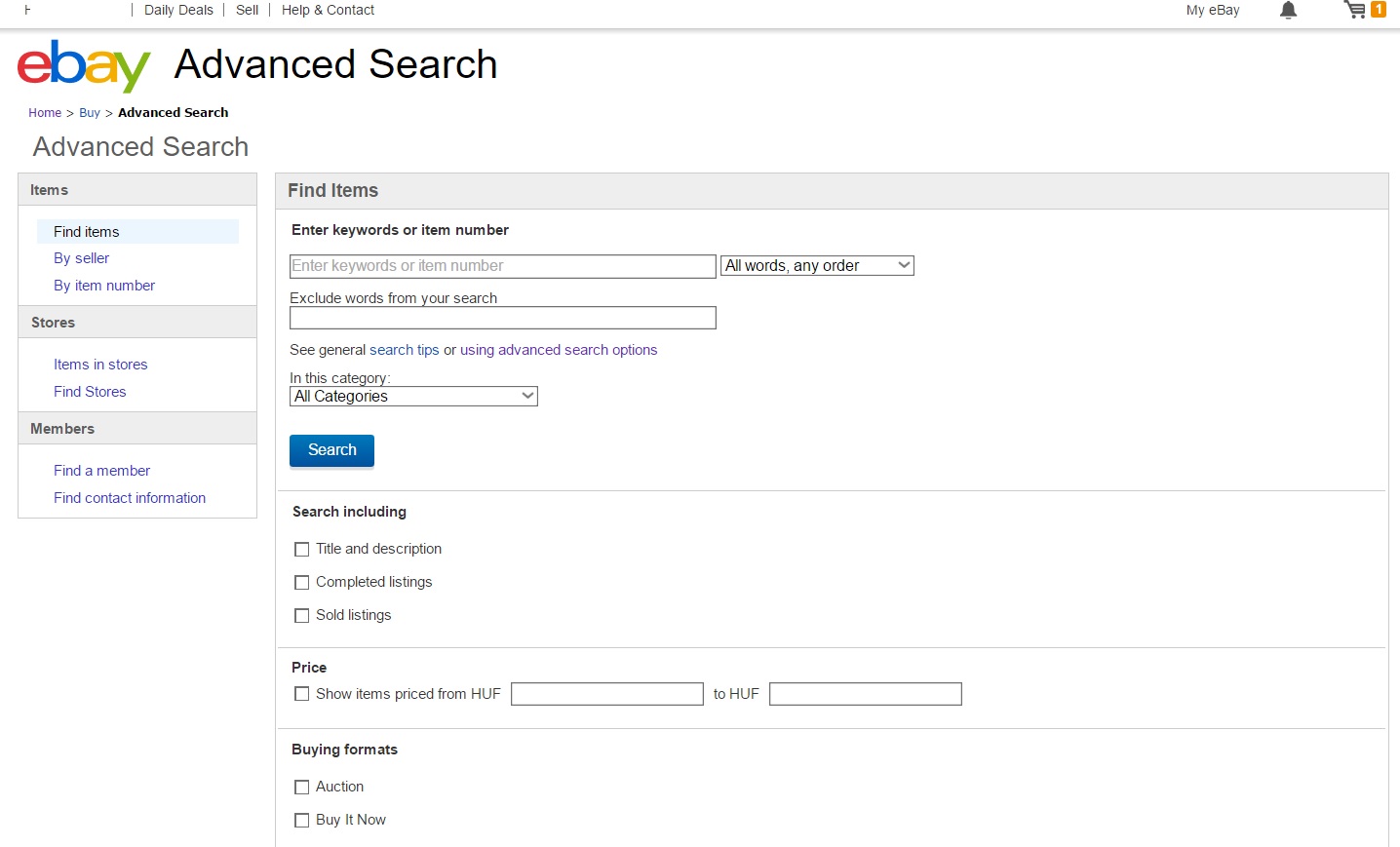
Task: Expand the All Categories dropdown
Action: click(x=413, y=396)
